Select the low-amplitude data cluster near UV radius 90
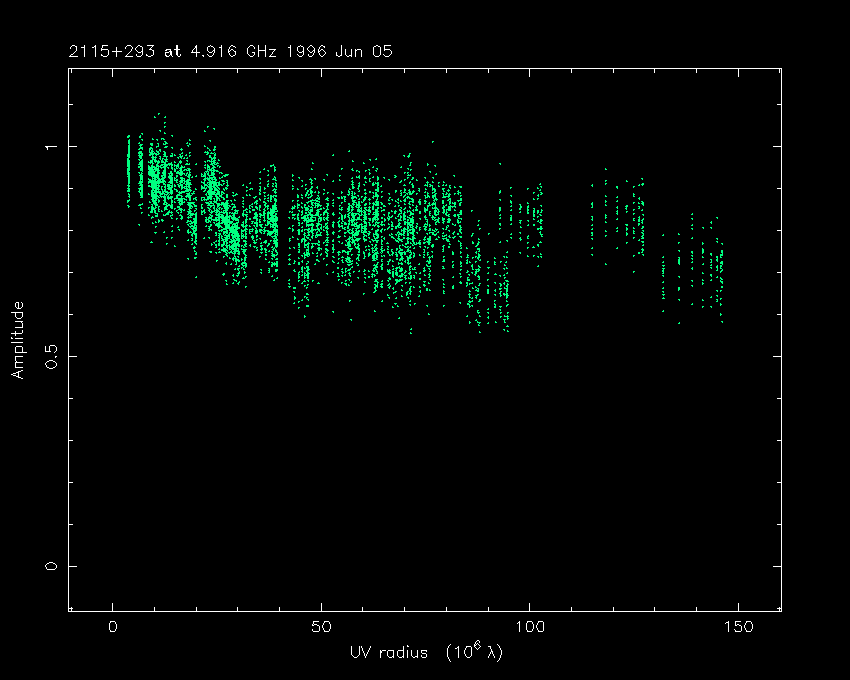The height and width of the screenshot is (680, 850). pyautogui.click(x=490, y=285)
